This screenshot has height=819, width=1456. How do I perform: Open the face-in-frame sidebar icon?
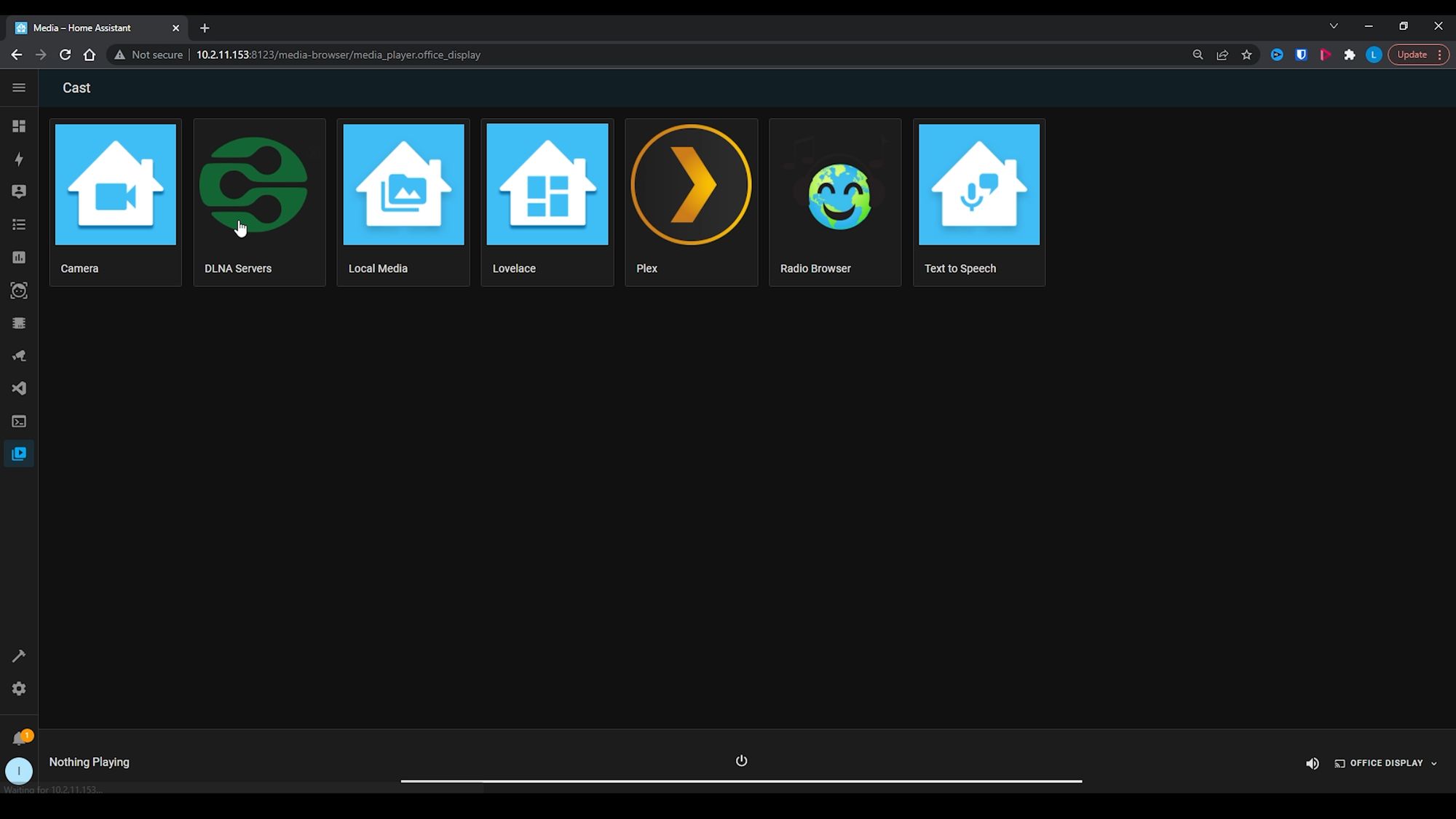[x=19, y=290]
